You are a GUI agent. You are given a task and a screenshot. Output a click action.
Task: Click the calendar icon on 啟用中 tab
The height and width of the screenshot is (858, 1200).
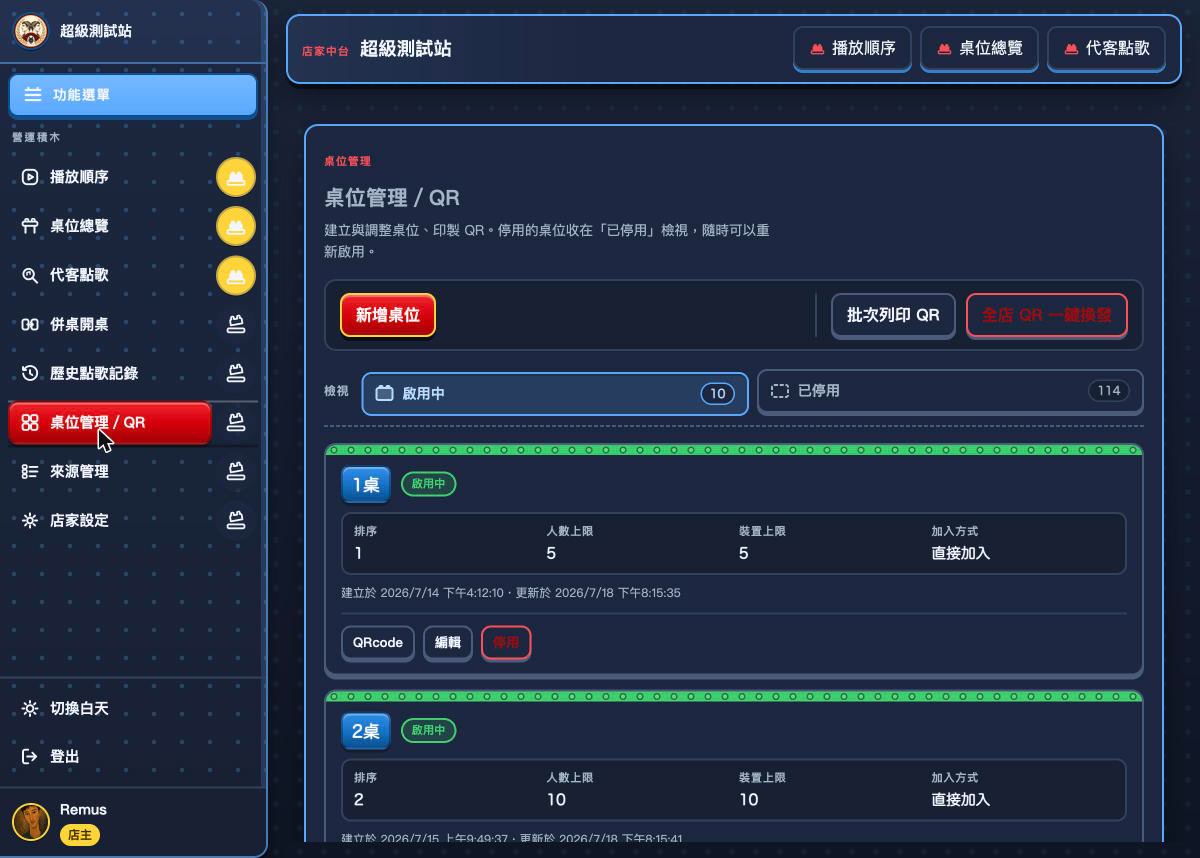click(384, 393)
